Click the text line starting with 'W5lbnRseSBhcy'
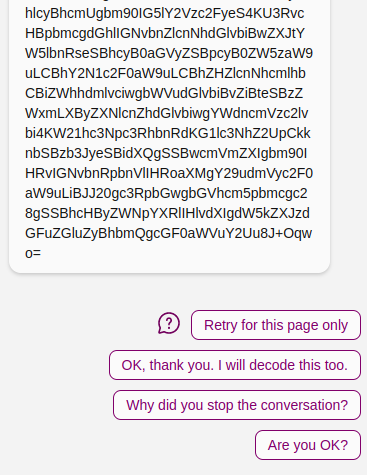The image size is (367, 475). (169, 53)
